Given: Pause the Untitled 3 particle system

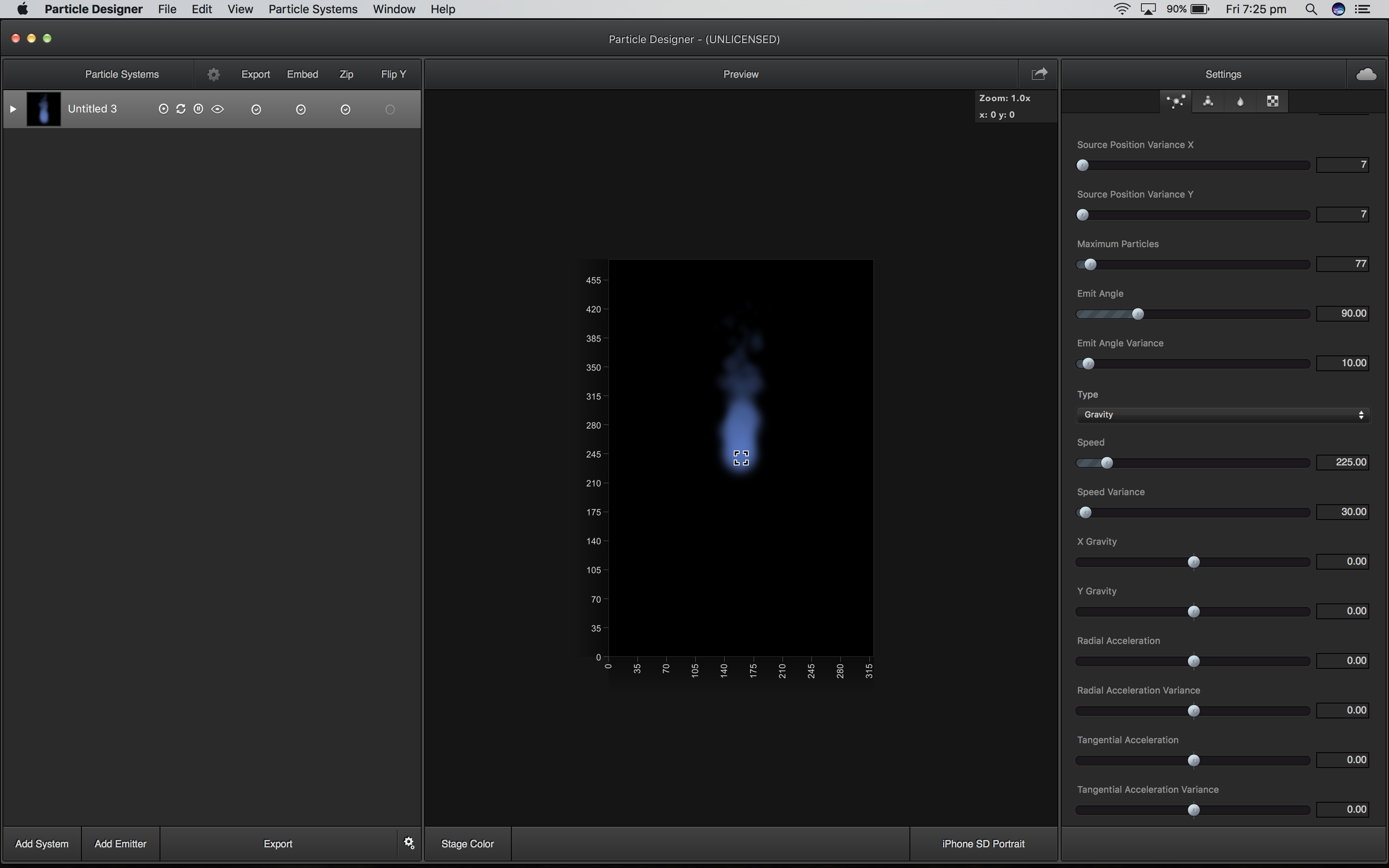Looking at the screenshot, I should [198, 109].
